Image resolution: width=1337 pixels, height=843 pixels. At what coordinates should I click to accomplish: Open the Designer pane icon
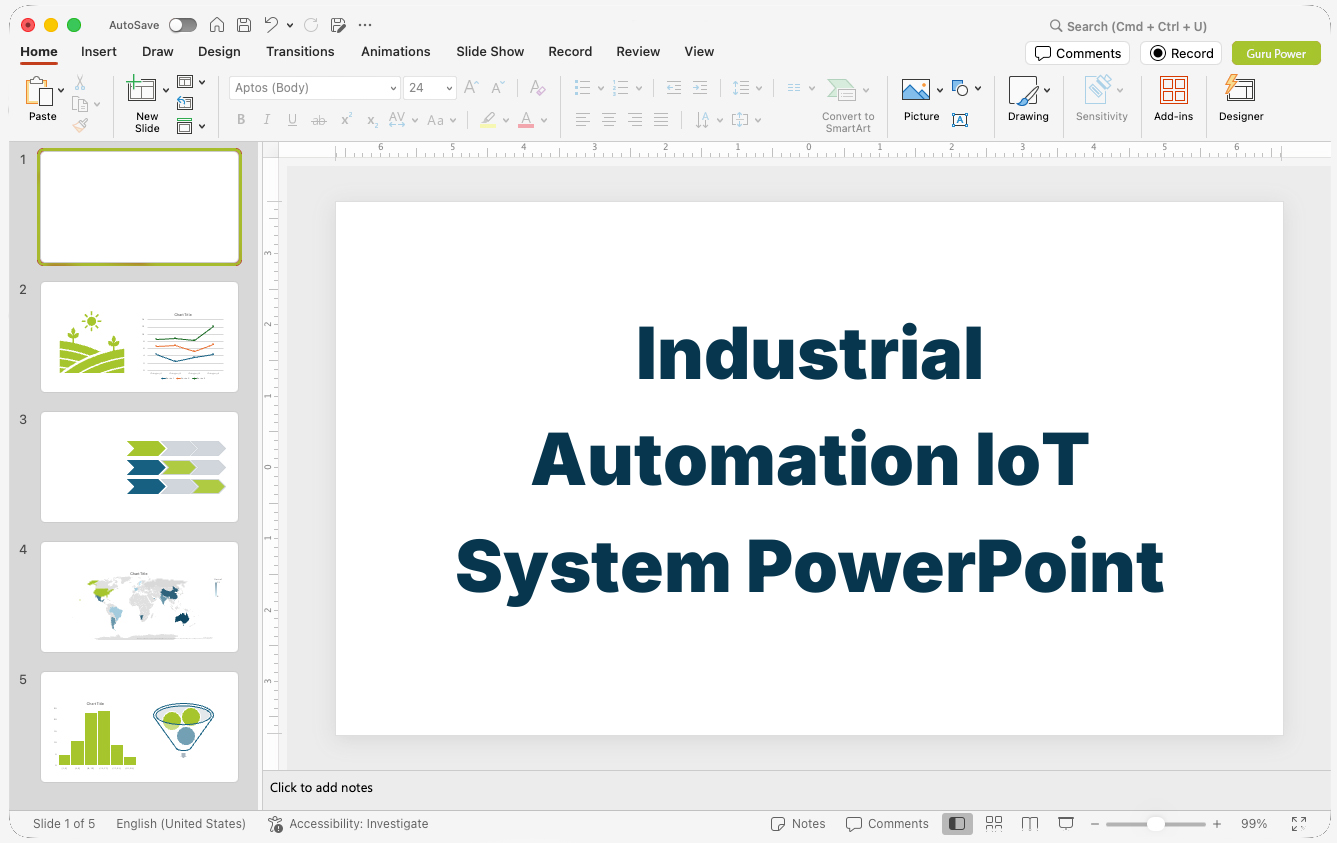[x=1240, y=88]
